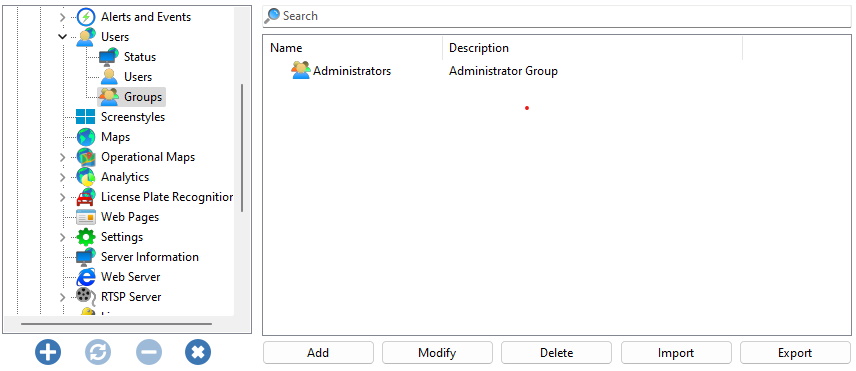The width and height of the screenshot is (856, 371).
Task: Click the magnifier icon in search box
Action: [x=272, y=15]
